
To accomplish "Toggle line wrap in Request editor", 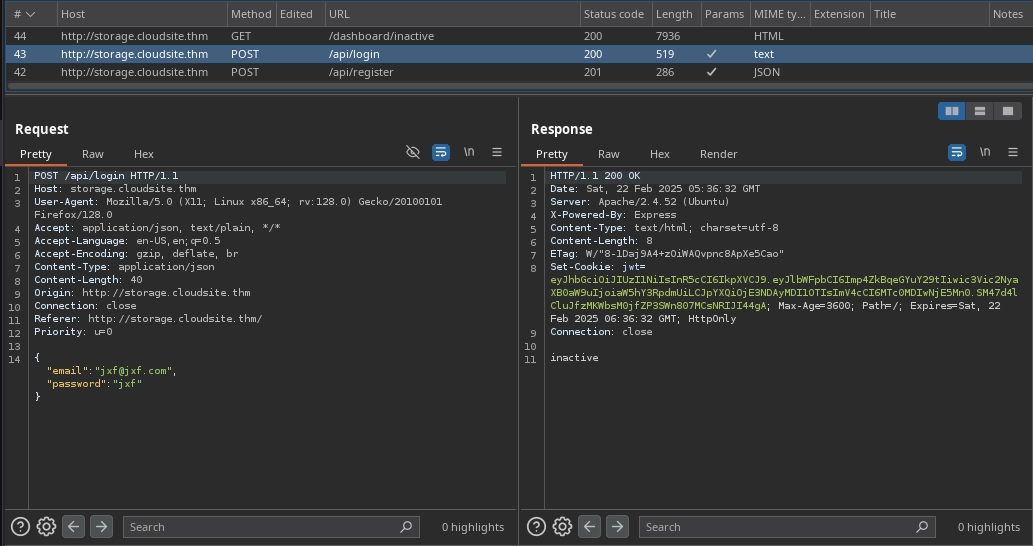I will point(441,152).
